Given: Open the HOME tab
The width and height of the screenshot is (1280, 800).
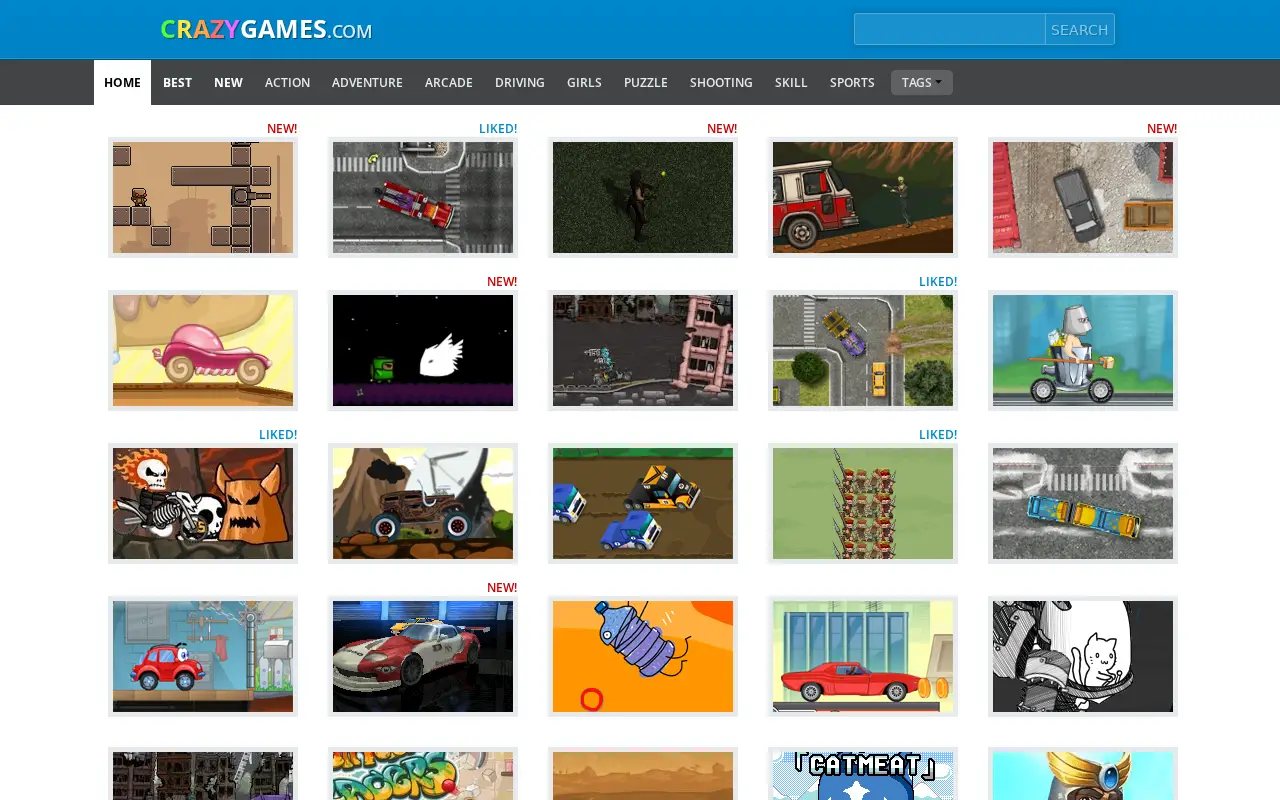Looking at the screenshot, I should (x=122, y=82).
